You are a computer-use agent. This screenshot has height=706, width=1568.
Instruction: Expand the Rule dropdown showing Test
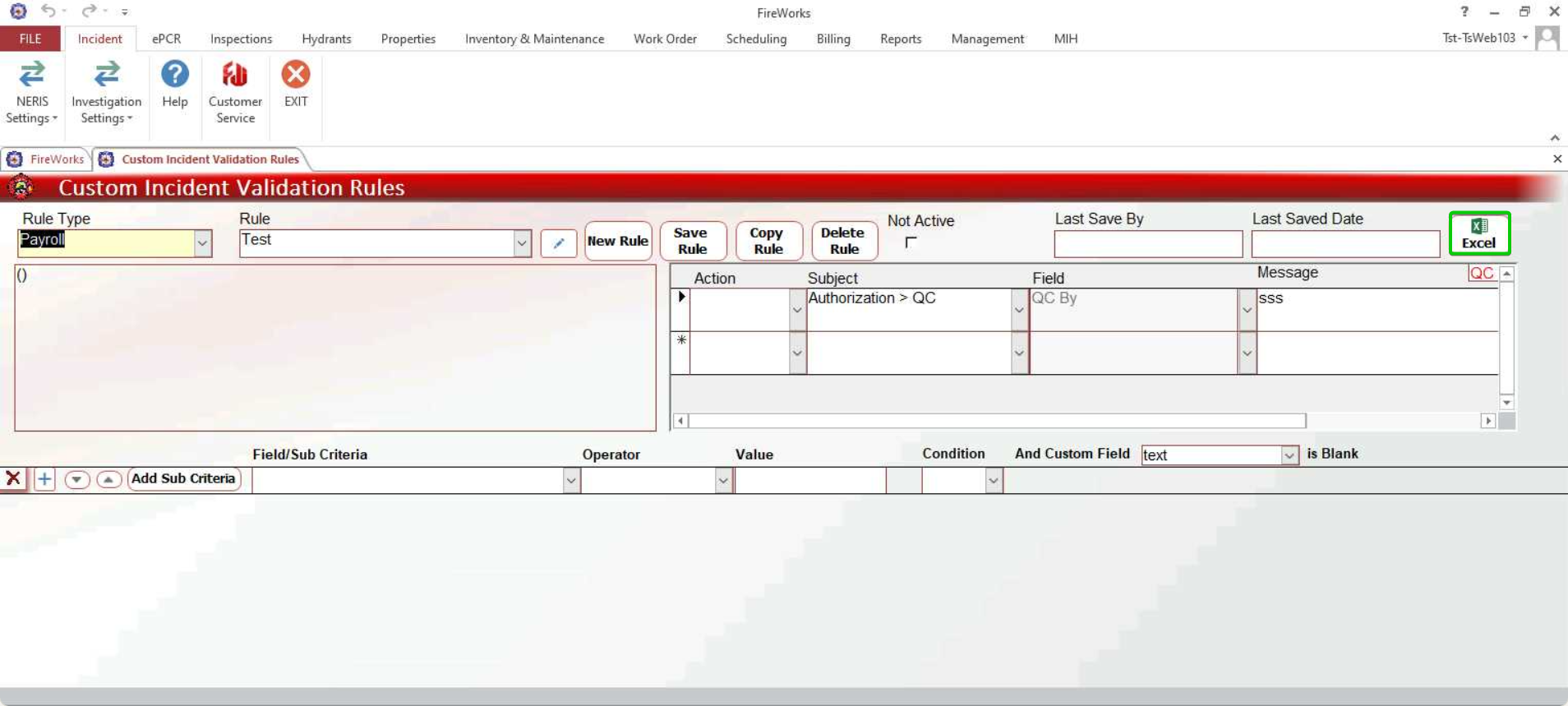coord(522,243)
